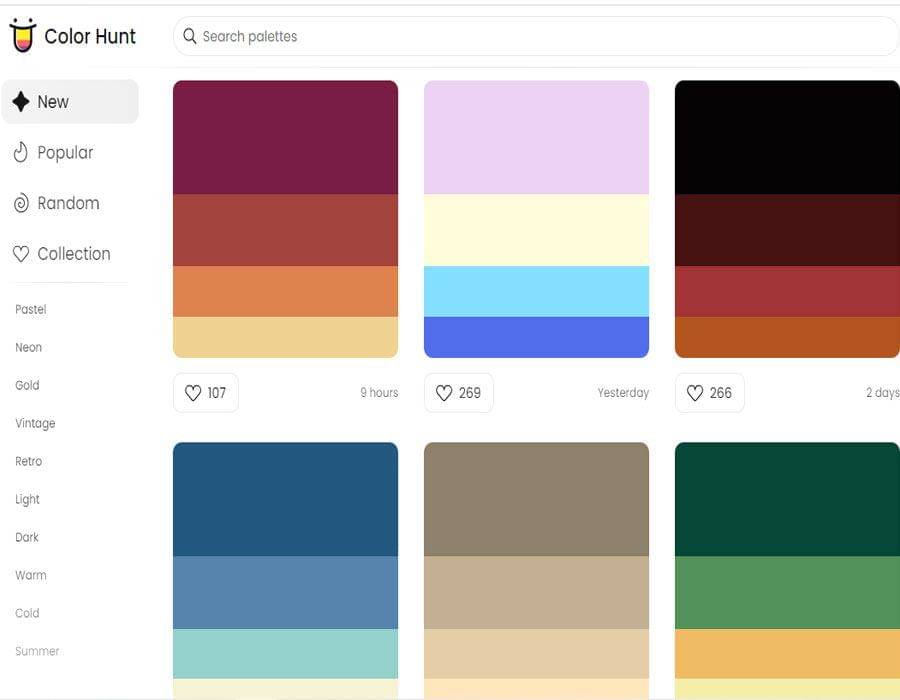
Task: Pick the light lavender color swatch
Action: (x=536, y=137)
